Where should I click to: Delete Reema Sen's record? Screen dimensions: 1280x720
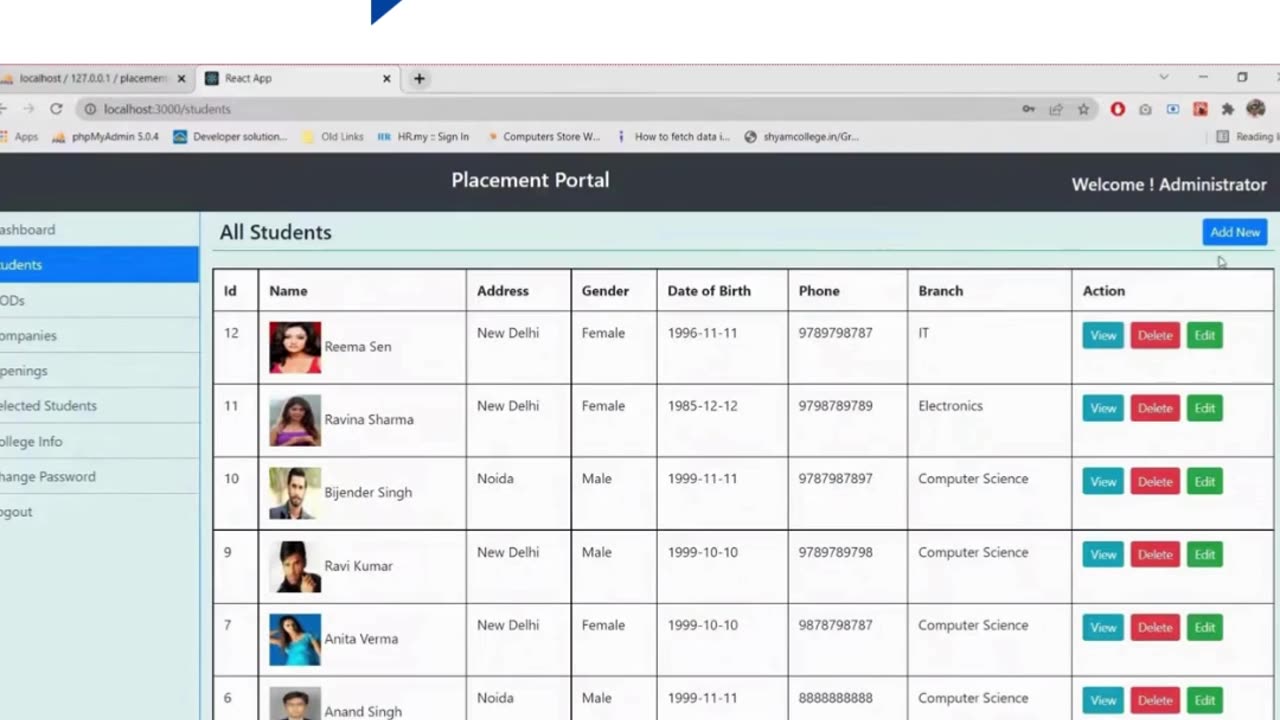[x=1155, y=335]
